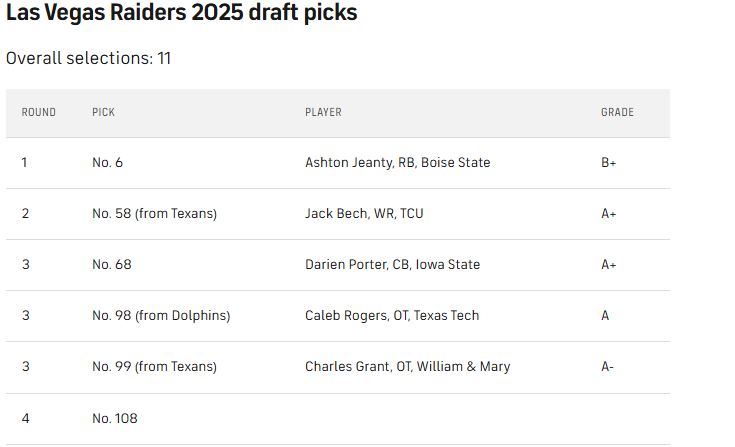The image size is (735, 447).
Task: Select the No. 108 pick cell
Action: click(x=115, y=418)
